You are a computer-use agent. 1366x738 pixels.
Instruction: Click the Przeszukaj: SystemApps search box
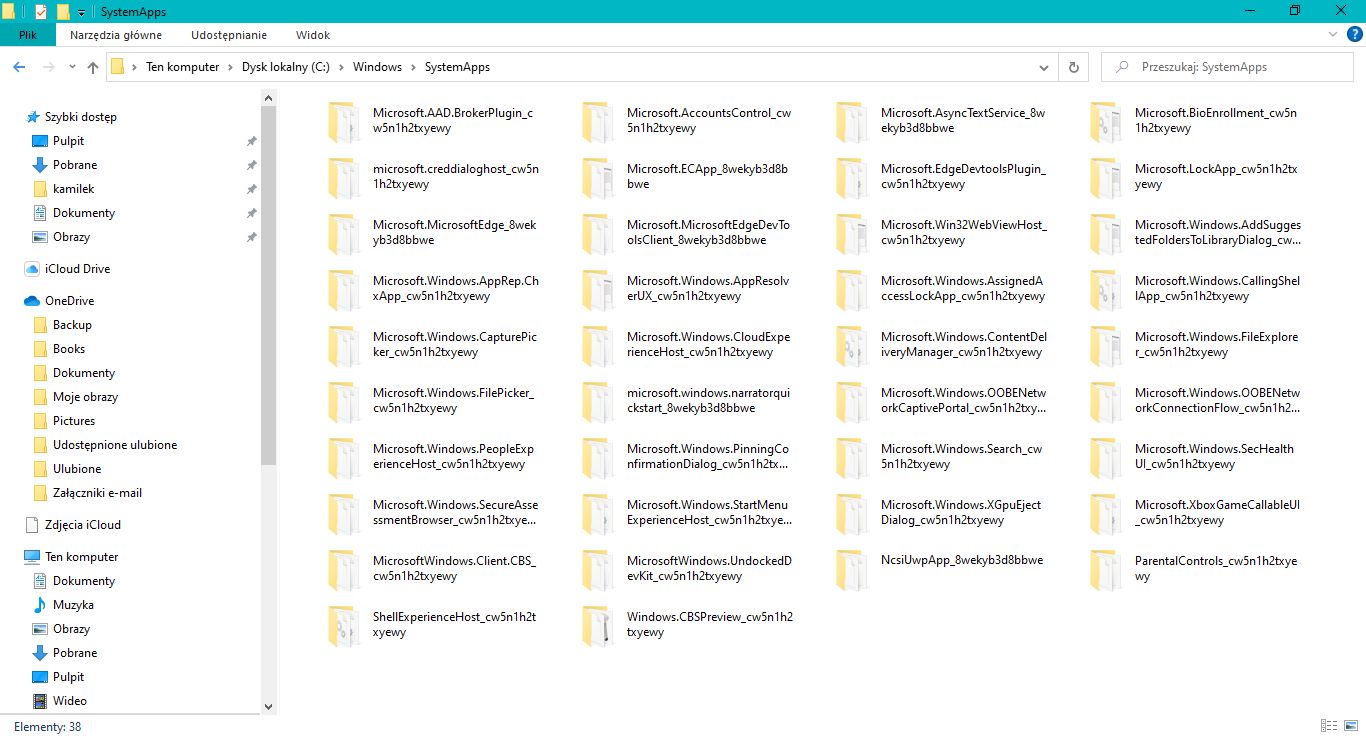(1227, 67)
